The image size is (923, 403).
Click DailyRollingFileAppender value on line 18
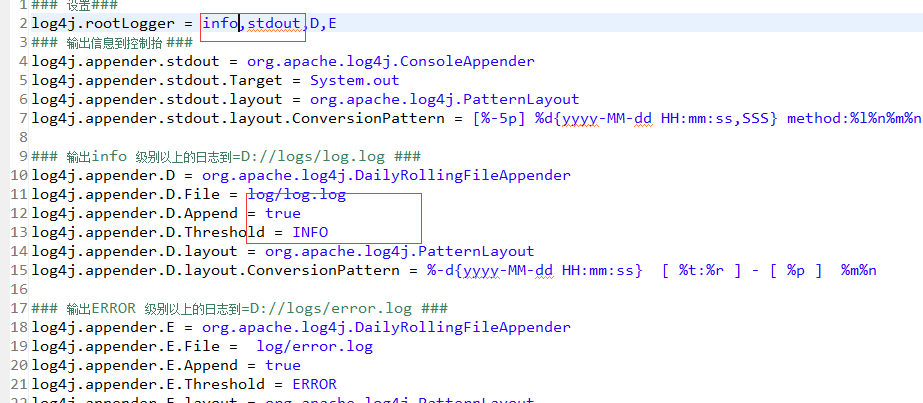pyautogui.click(x=386, y=327)
